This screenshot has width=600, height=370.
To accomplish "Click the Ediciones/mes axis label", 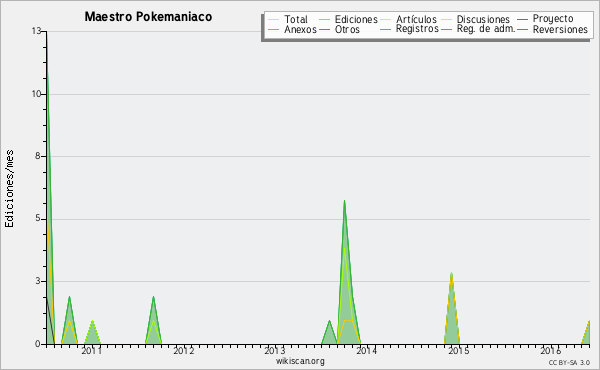I will [x=9, y=189].
